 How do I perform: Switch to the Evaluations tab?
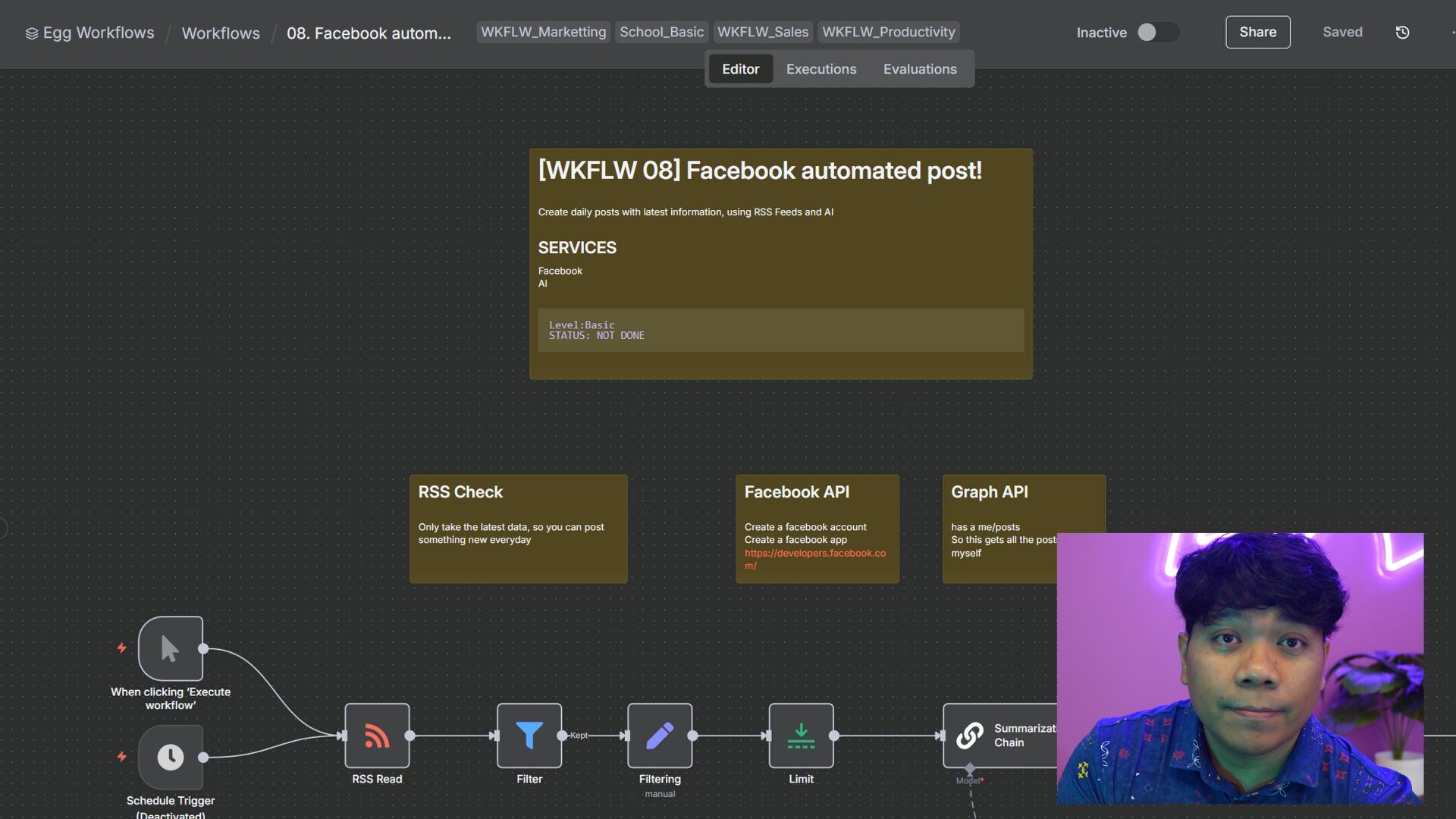pos(919,69)
